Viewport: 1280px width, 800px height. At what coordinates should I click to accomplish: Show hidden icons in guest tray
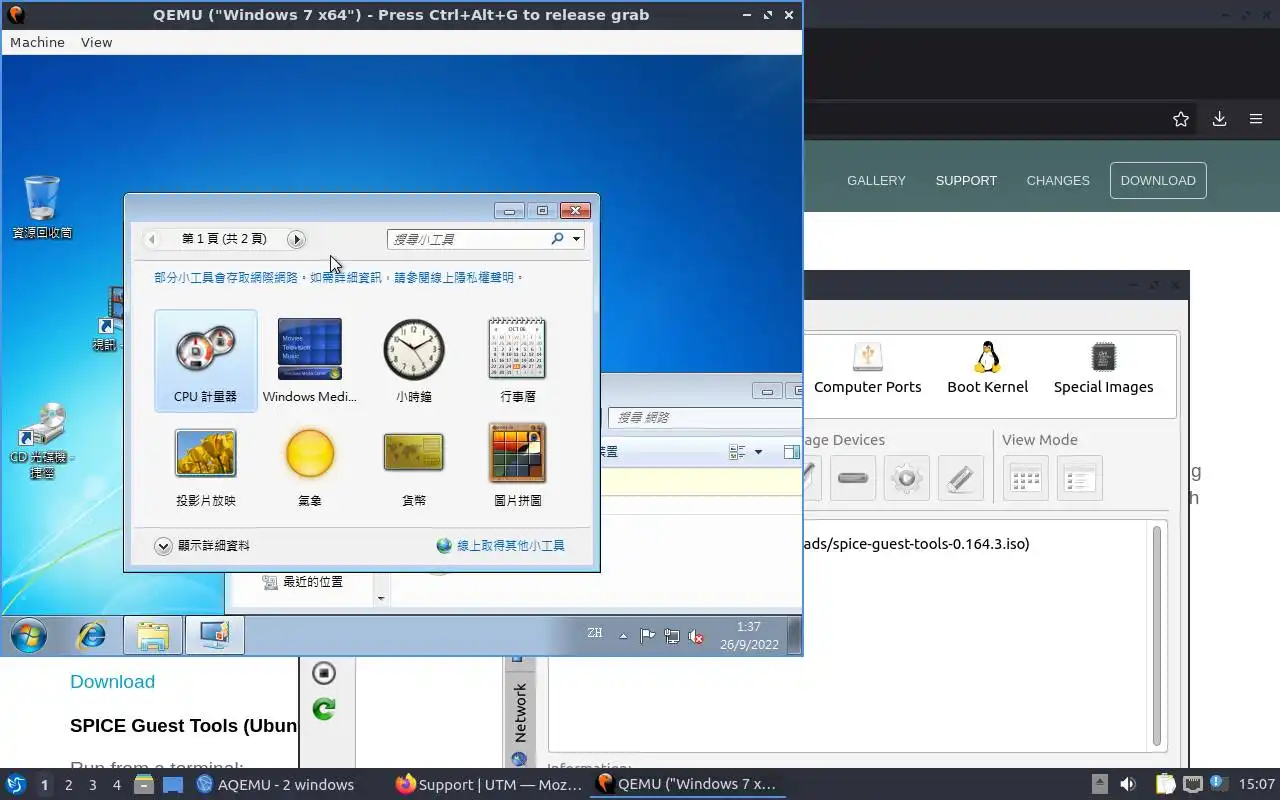click(623, 636)
